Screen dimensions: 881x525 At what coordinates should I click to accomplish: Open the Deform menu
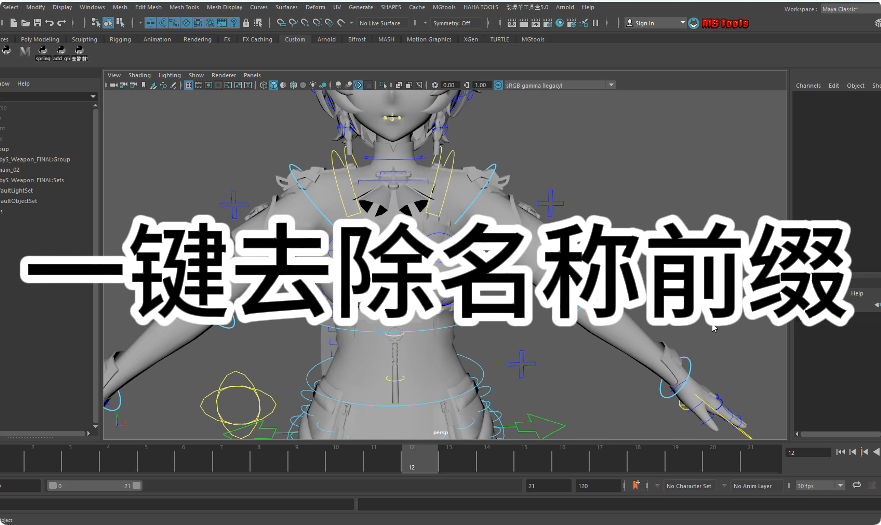[315, 7]
